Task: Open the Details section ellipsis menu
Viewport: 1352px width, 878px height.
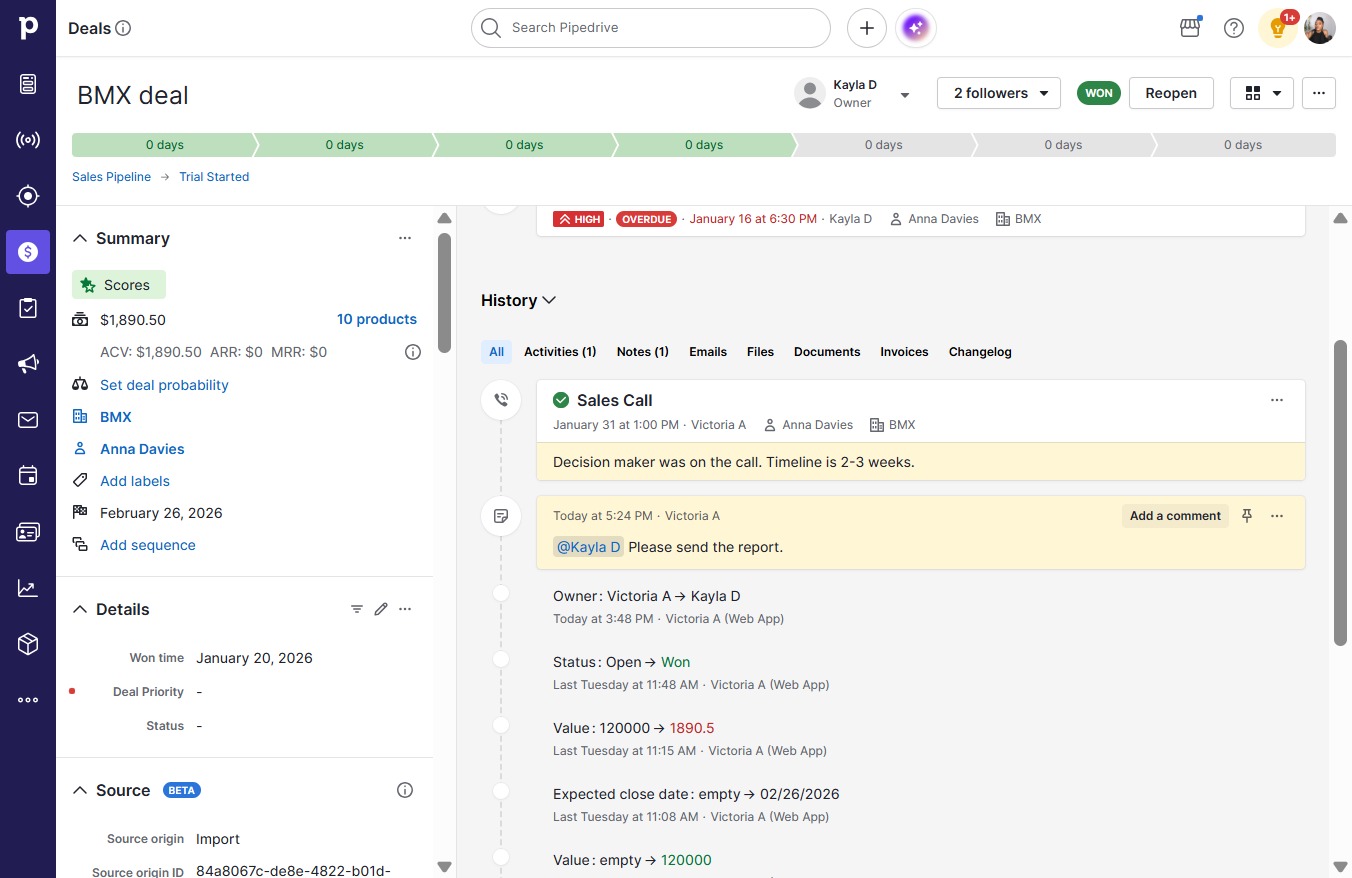Action: [405, 609]
